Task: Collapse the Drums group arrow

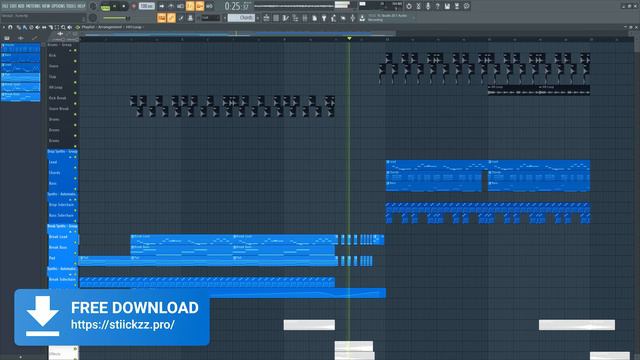Action: (70, 51)
